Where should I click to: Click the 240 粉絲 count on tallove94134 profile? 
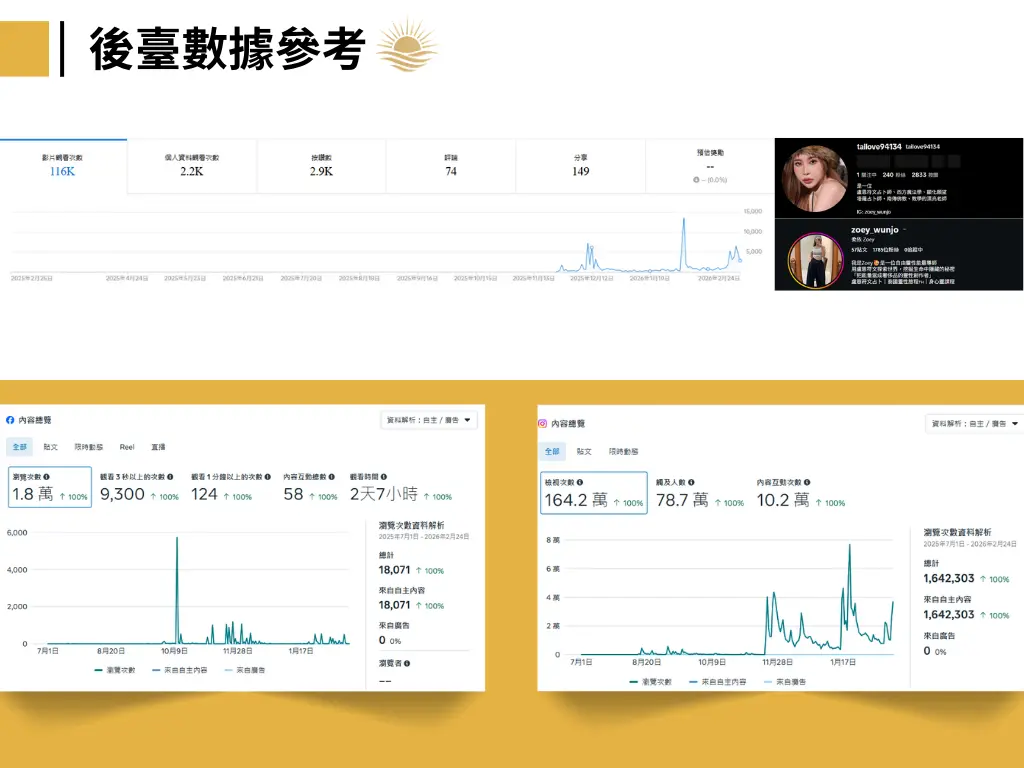point(893,175)
